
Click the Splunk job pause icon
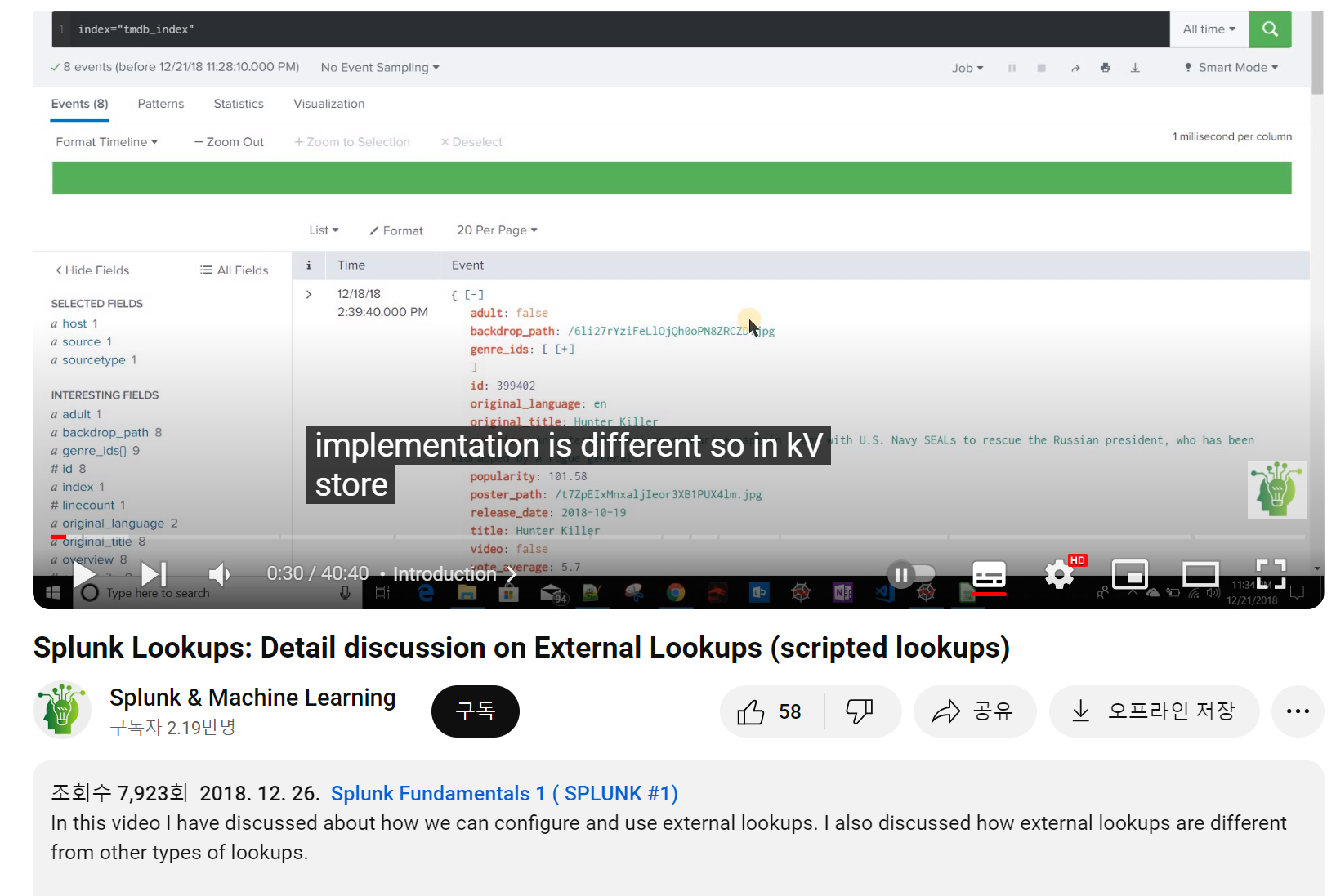1012,68
